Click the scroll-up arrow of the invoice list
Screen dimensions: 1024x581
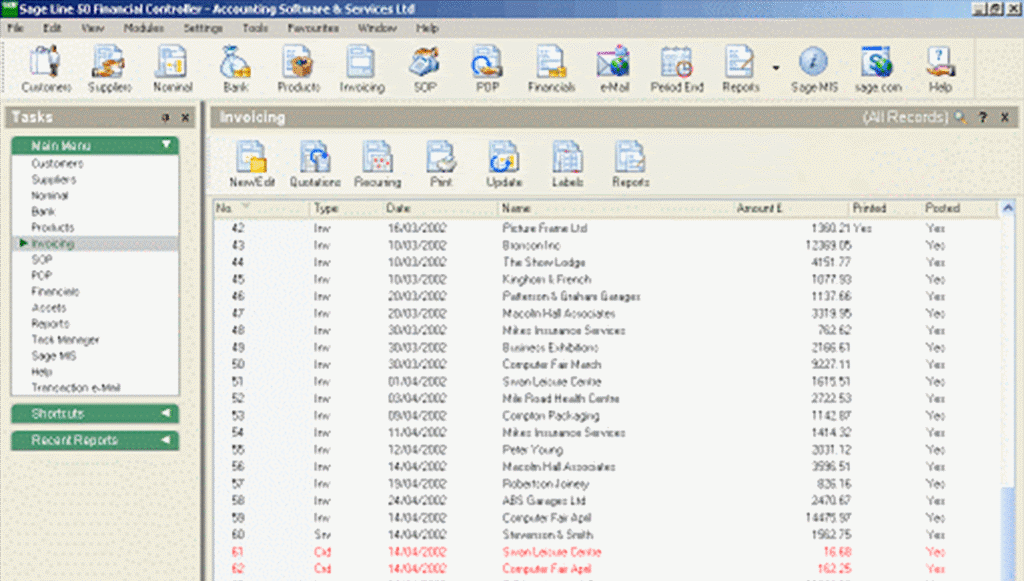(x=1008, y=208)
